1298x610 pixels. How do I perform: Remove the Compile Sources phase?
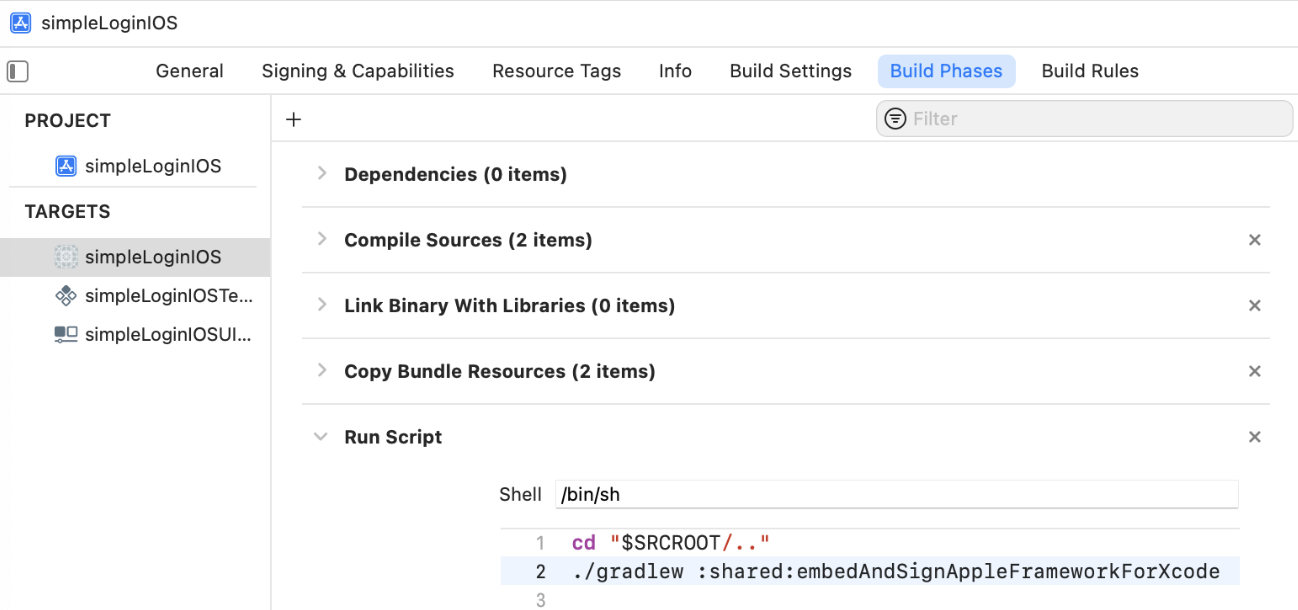pyautogui.click(x=1255, y=240)
